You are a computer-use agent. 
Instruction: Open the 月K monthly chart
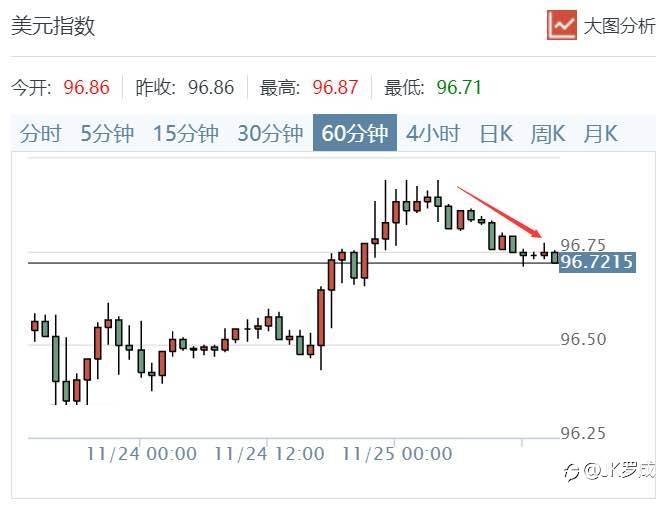pyautogui.click(x=600, y=133)
